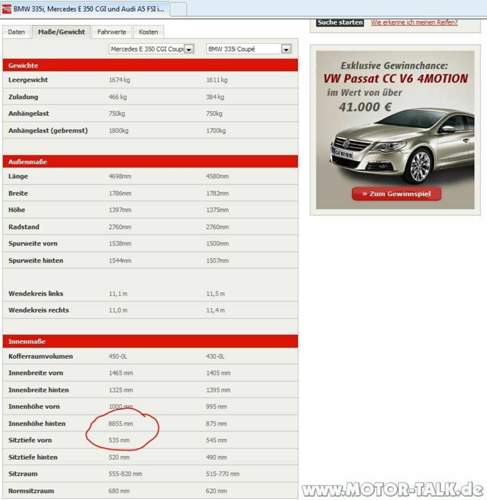
Task: Click the BMW Zuladung value 384 kg
Action: 215,97
